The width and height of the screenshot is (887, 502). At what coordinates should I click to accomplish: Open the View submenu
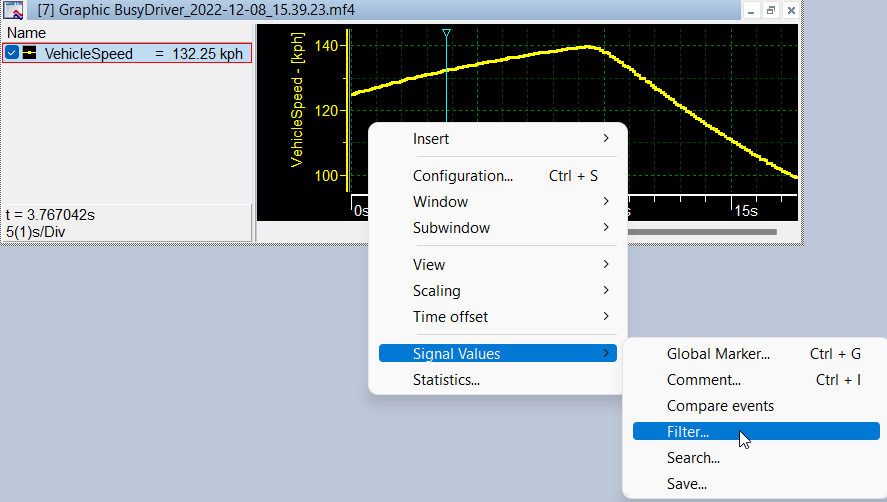pos(498,265)
